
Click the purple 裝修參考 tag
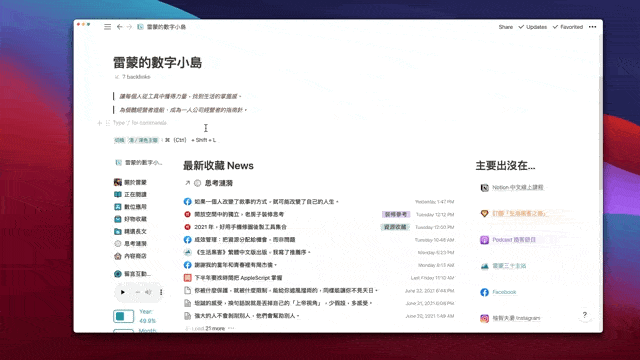point(396,214)
